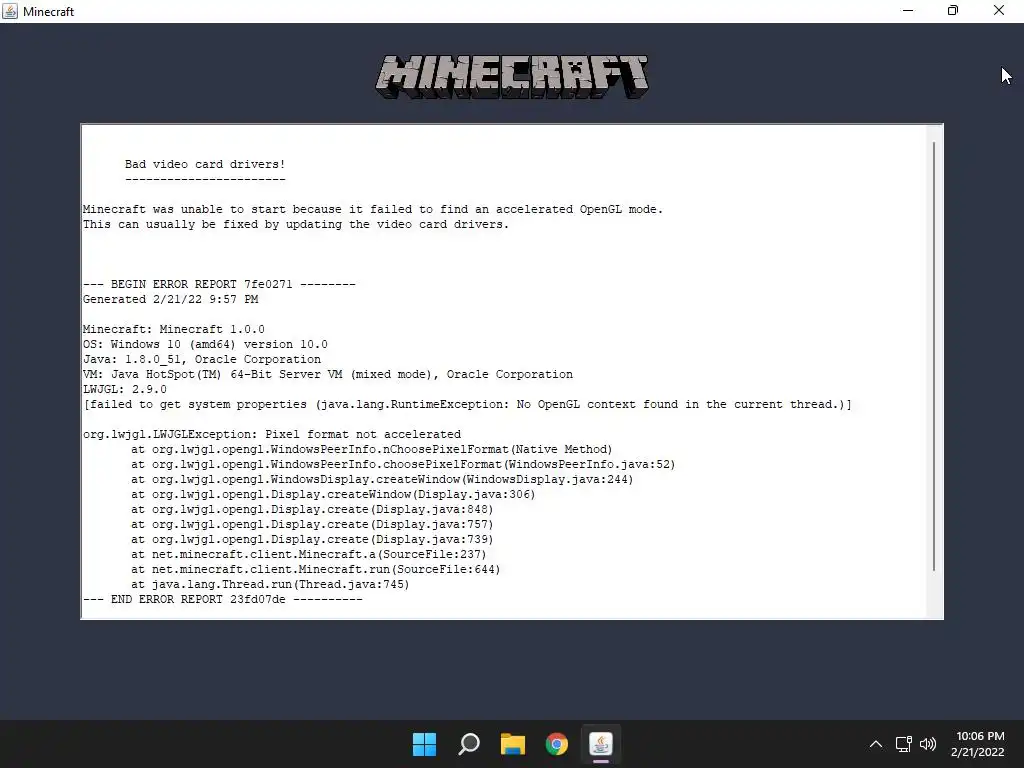The width and height of the screenshot is (1024, 768).
Task: Click 'OS: Windows 10 (amd64)' line
Action: 205,344
